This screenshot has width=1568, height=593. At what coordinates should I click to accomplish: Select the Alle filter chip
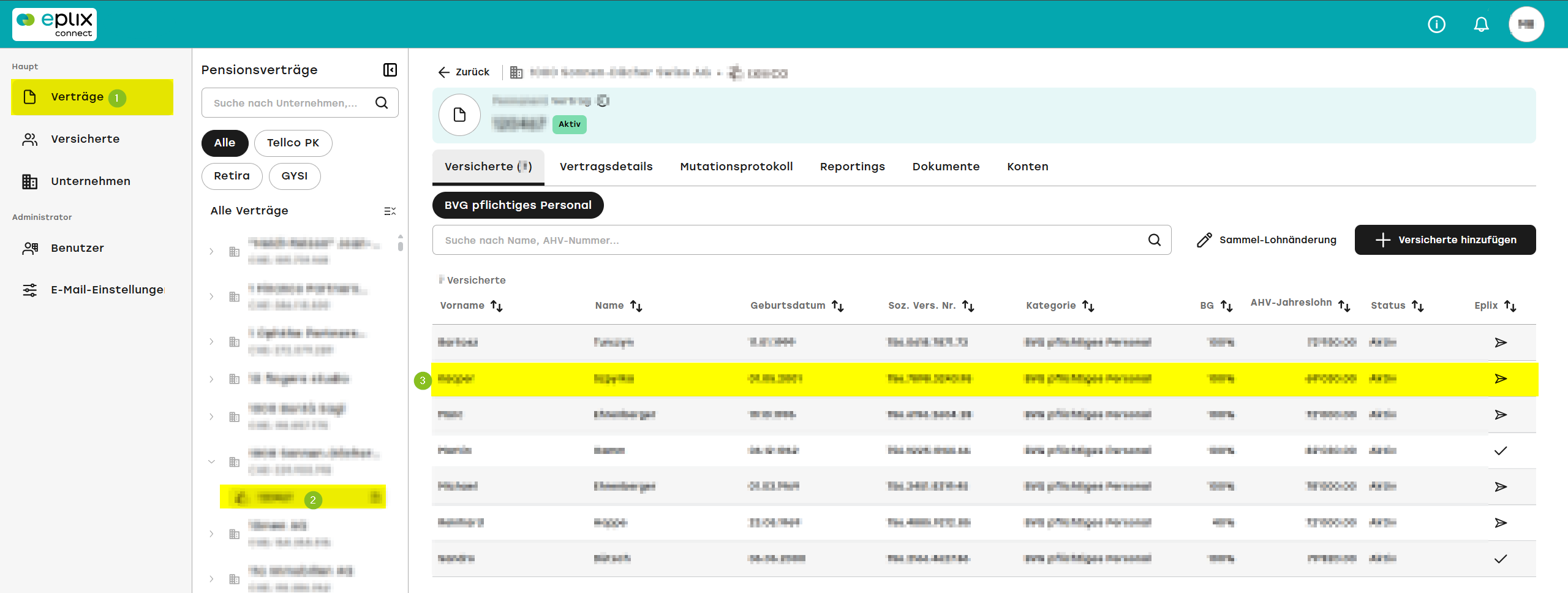(225, 143)
